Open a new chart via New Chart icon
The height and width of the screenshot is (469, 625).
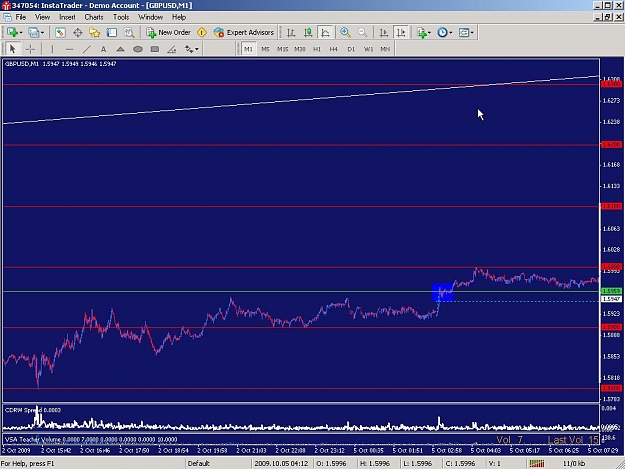(x=12, y=32)
